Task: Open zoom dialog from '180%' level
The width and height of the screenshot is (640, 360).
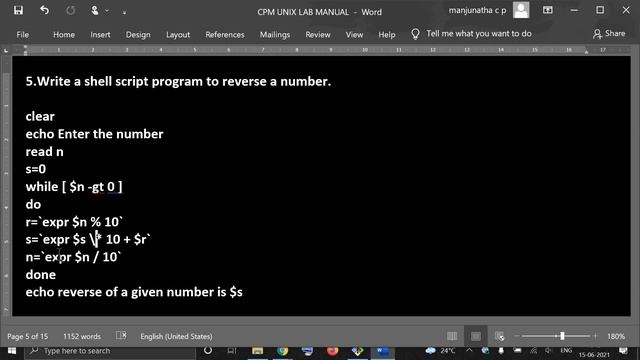Action: [x=616, y=336]
